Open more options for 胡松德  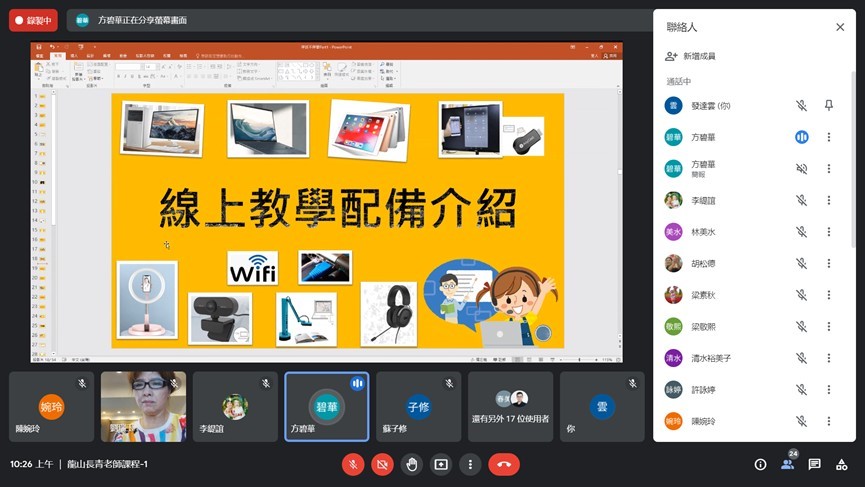(828, 263)
